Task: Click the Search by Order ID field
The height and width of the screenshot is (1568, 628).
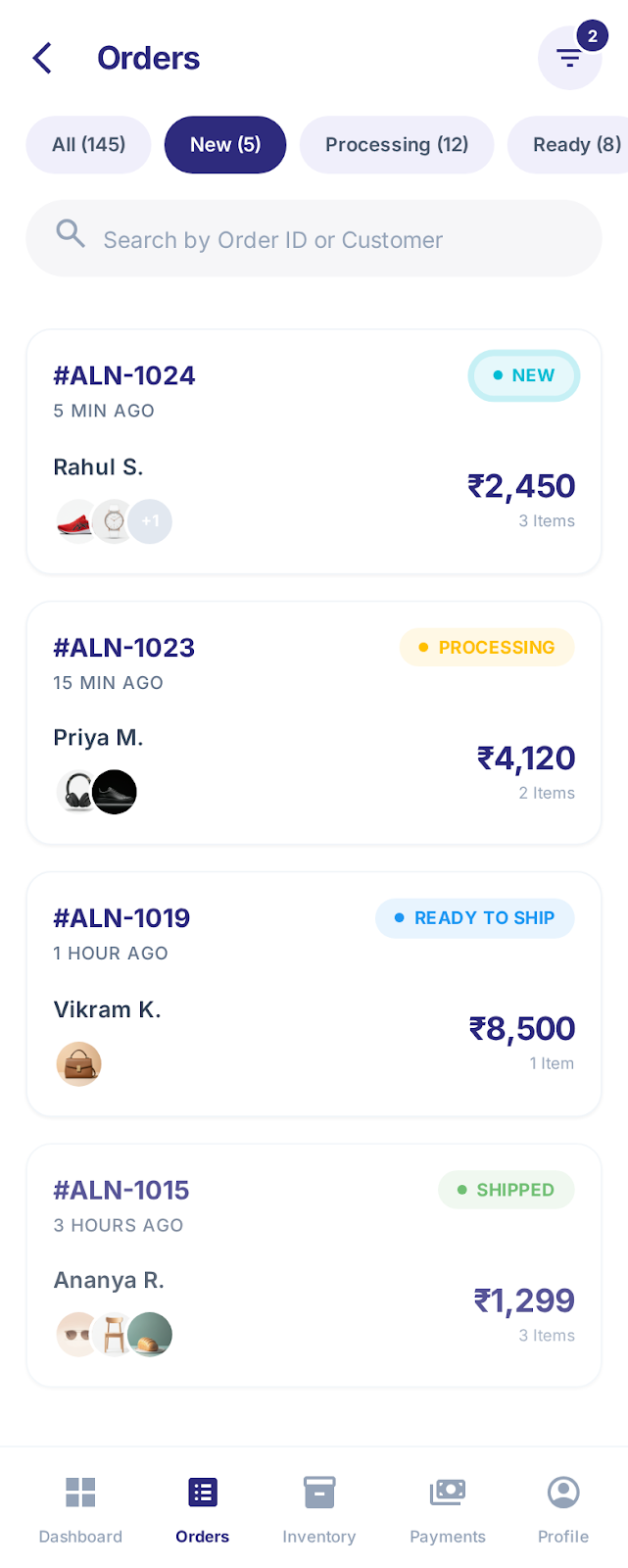Action: [314, 239]
